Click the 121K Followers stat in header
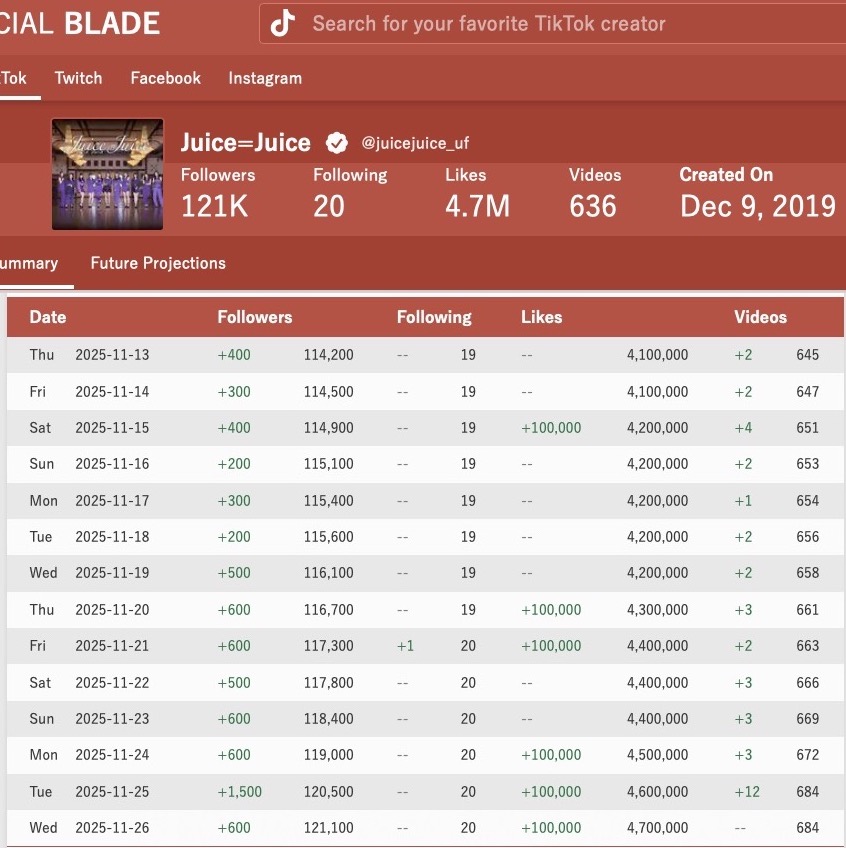The image size is (846, 848). [214, 206]
